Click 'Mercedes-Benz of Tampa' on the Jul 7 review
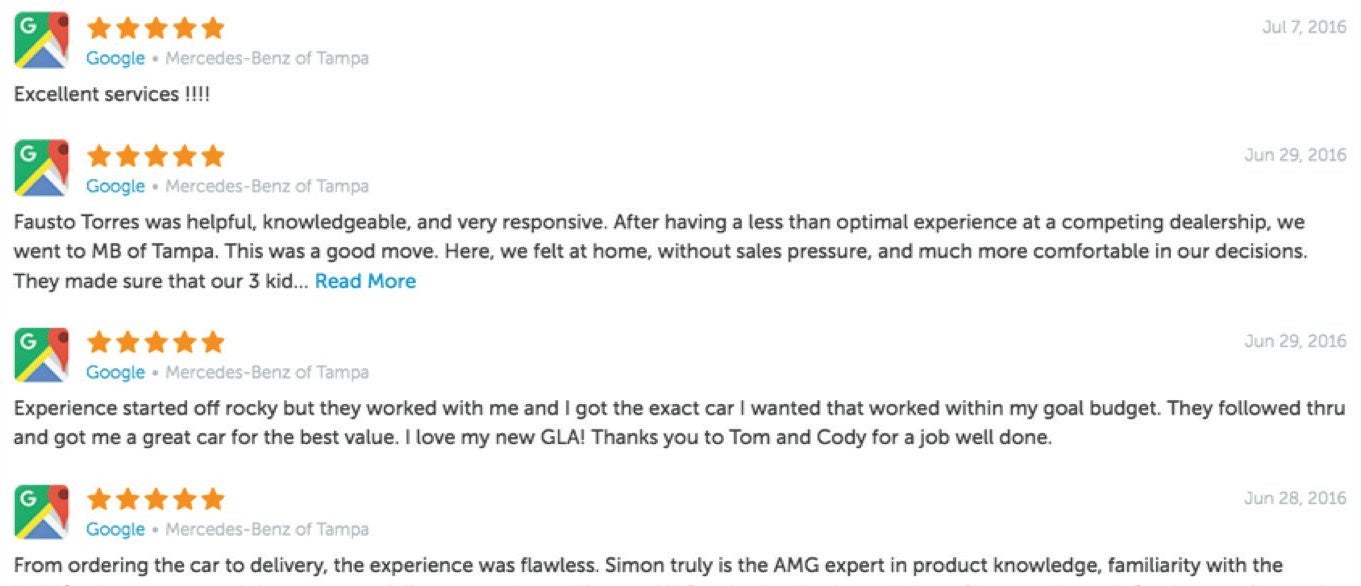Viewport: 1361px width, 586px height. pyautogui.click(x=267, y=58)
